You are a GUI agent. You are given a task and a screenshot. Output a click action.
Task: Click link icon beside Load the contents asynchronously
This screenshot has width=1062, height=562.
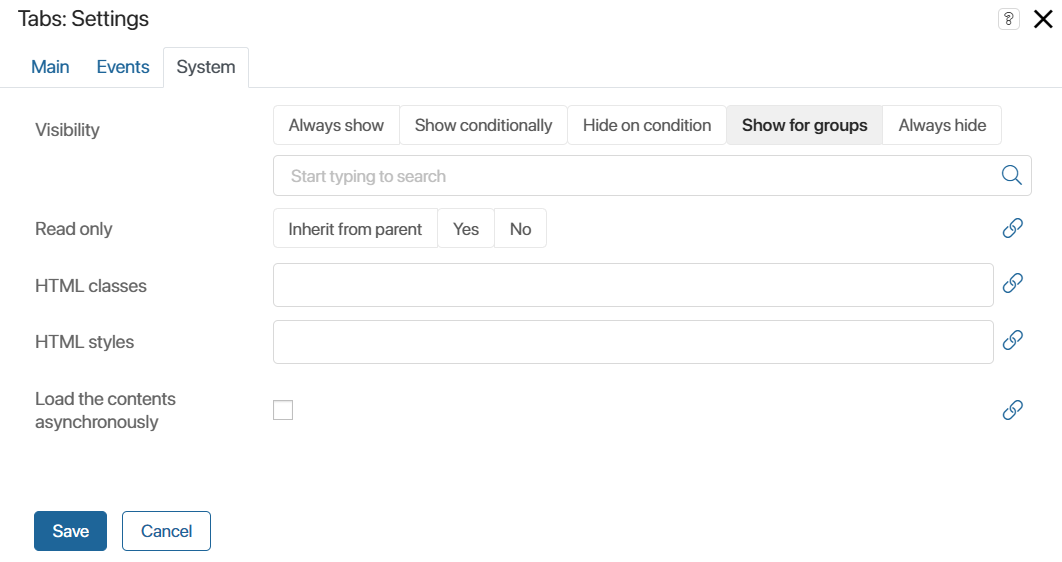click(1013, 410)
